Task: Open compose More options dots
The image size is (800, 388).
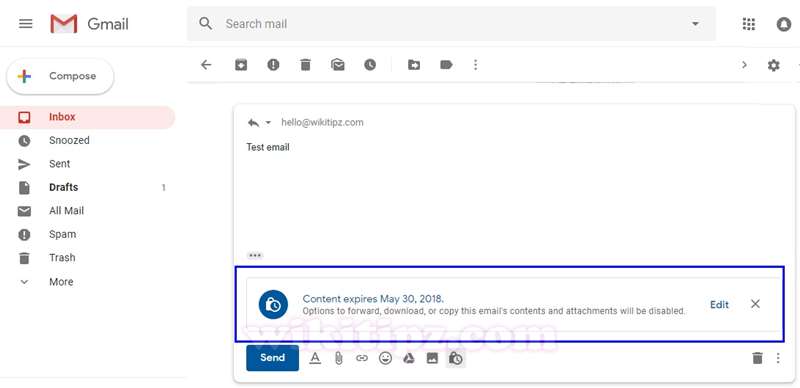Action: 778,358
